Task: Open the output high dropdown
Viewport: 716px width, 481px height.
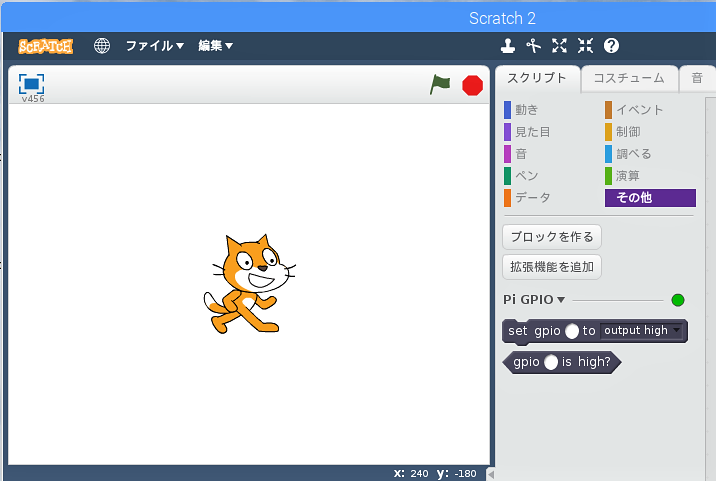Action: click(x=642, y=330)
